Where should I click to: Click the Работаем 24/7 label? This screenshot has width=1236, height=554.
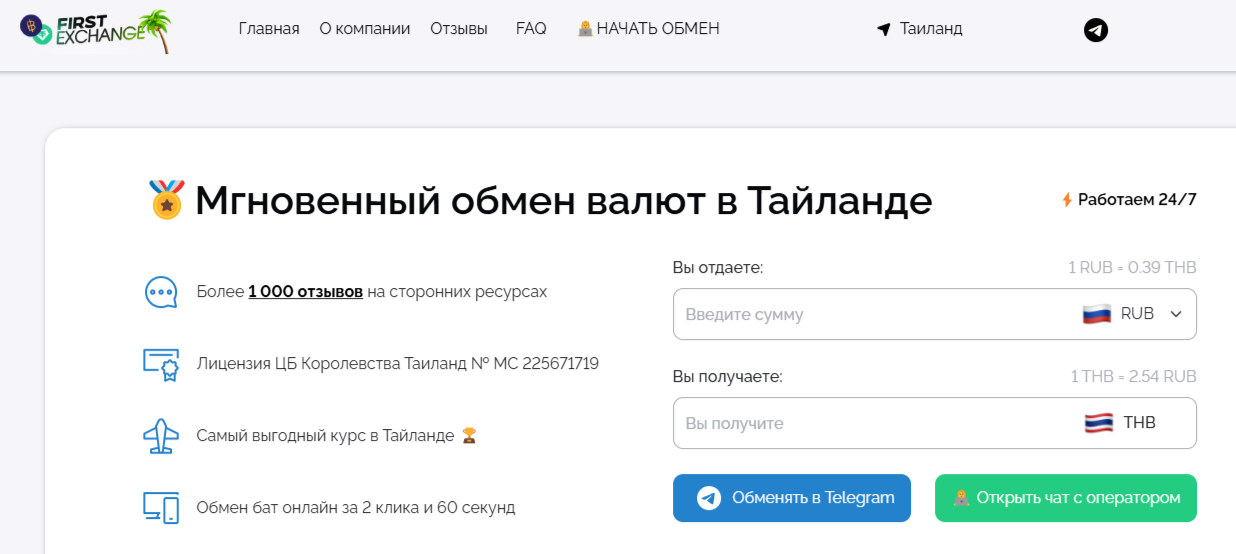(1137, 200)
